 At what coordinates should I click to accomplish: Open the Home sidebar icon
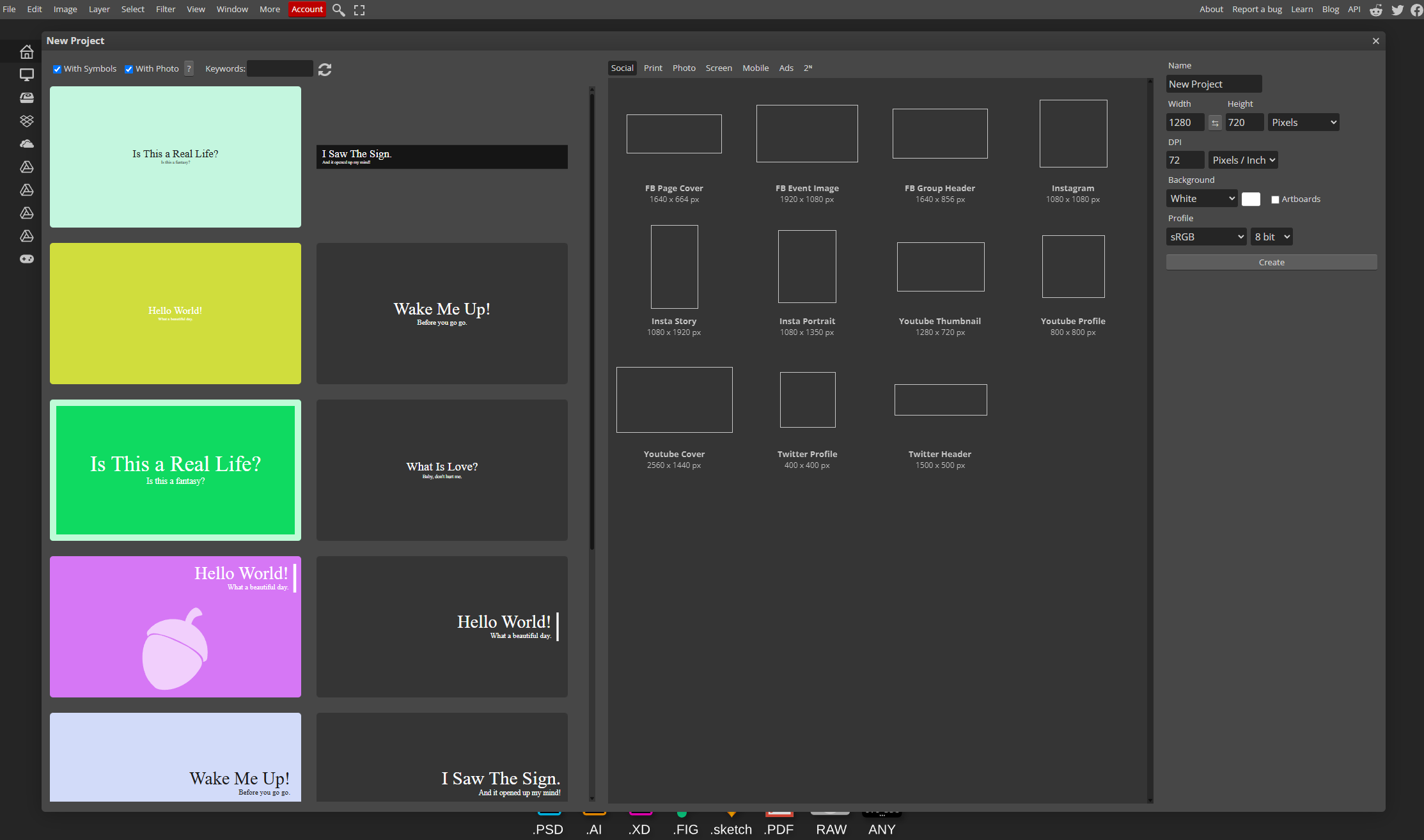coord(26,52)
